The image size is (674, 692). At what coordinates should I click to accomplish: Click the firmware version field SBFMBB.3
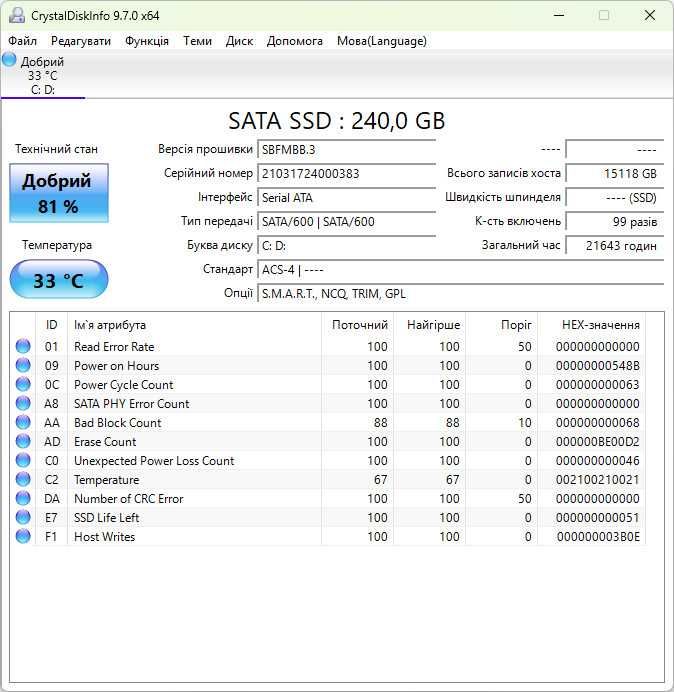(x=346, y=150)
